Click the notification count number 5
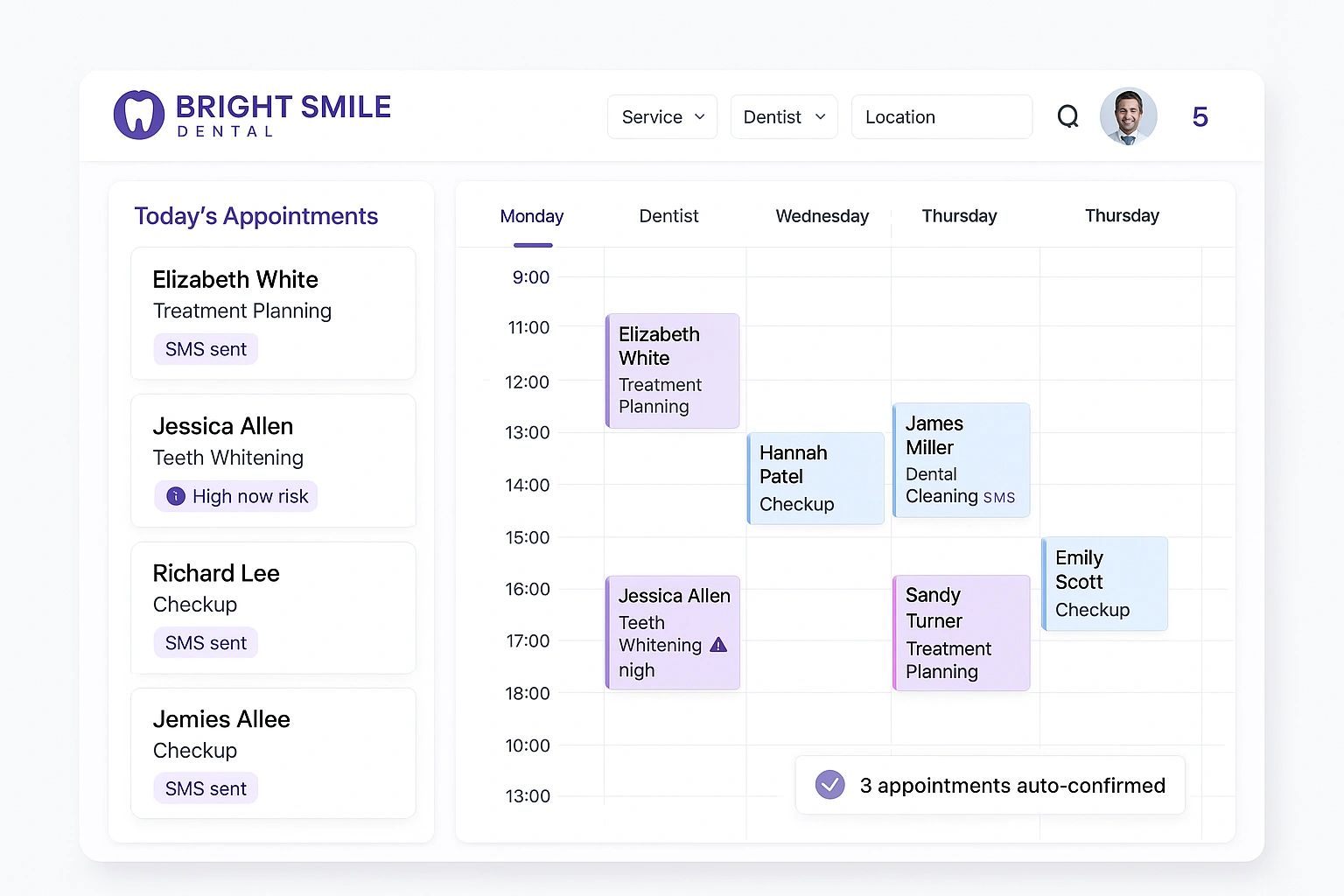 tap(1200, 116)
